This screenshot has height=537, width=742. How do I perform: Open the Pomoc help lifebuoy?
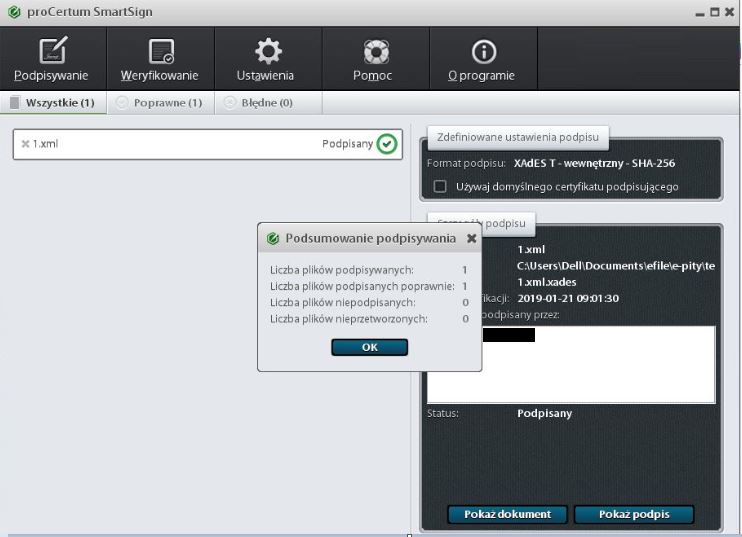(x=372, y=59)
